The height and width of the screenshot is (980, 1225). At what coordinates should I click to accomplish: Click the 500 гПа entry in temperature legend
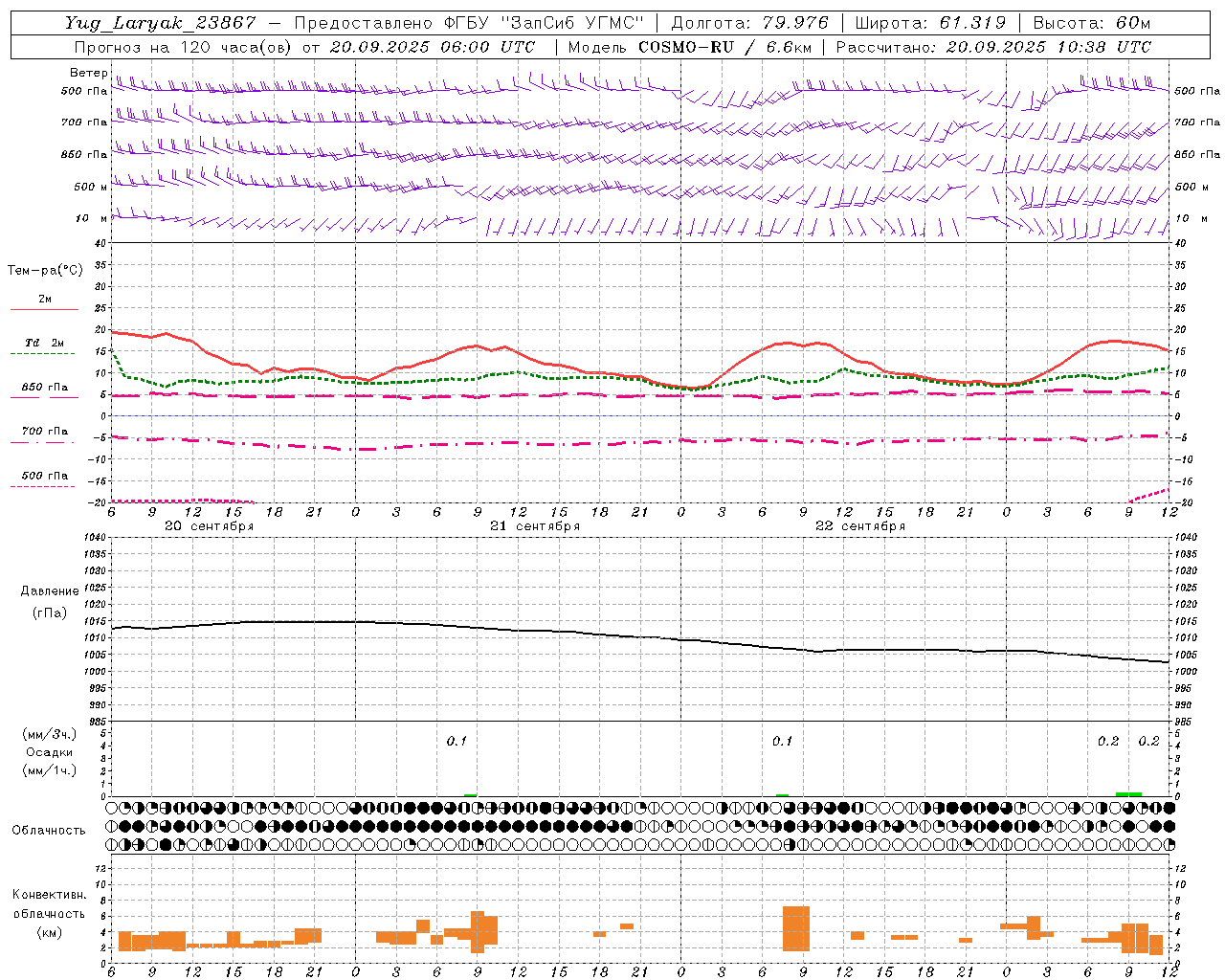[x=45, y=476]
